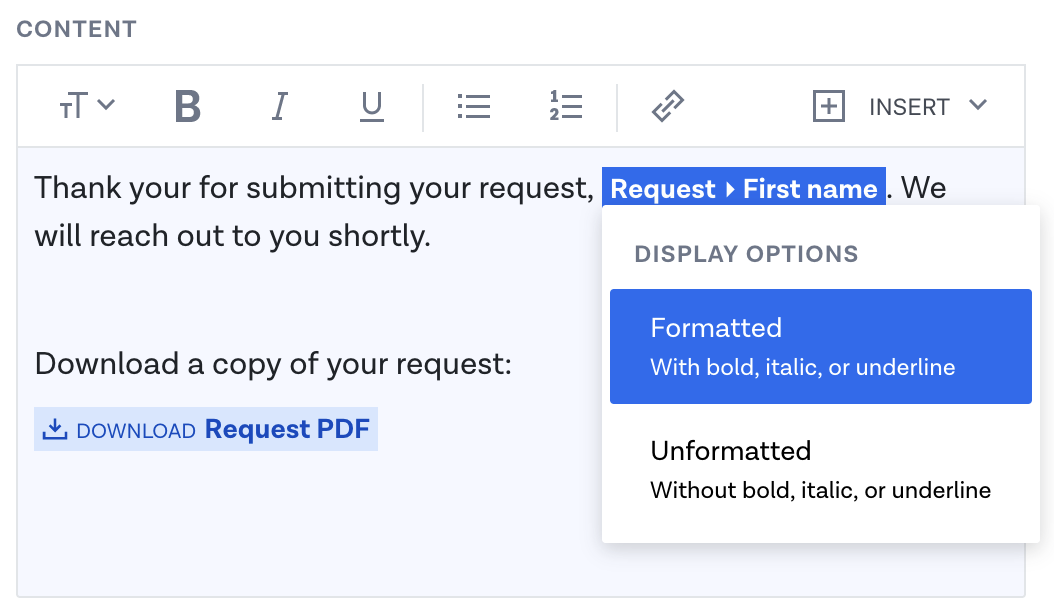Click the hyperlink icon in the toolbar
This screenshot has height=612, width=1054.
pyautogui.click(x=667, y=106)
